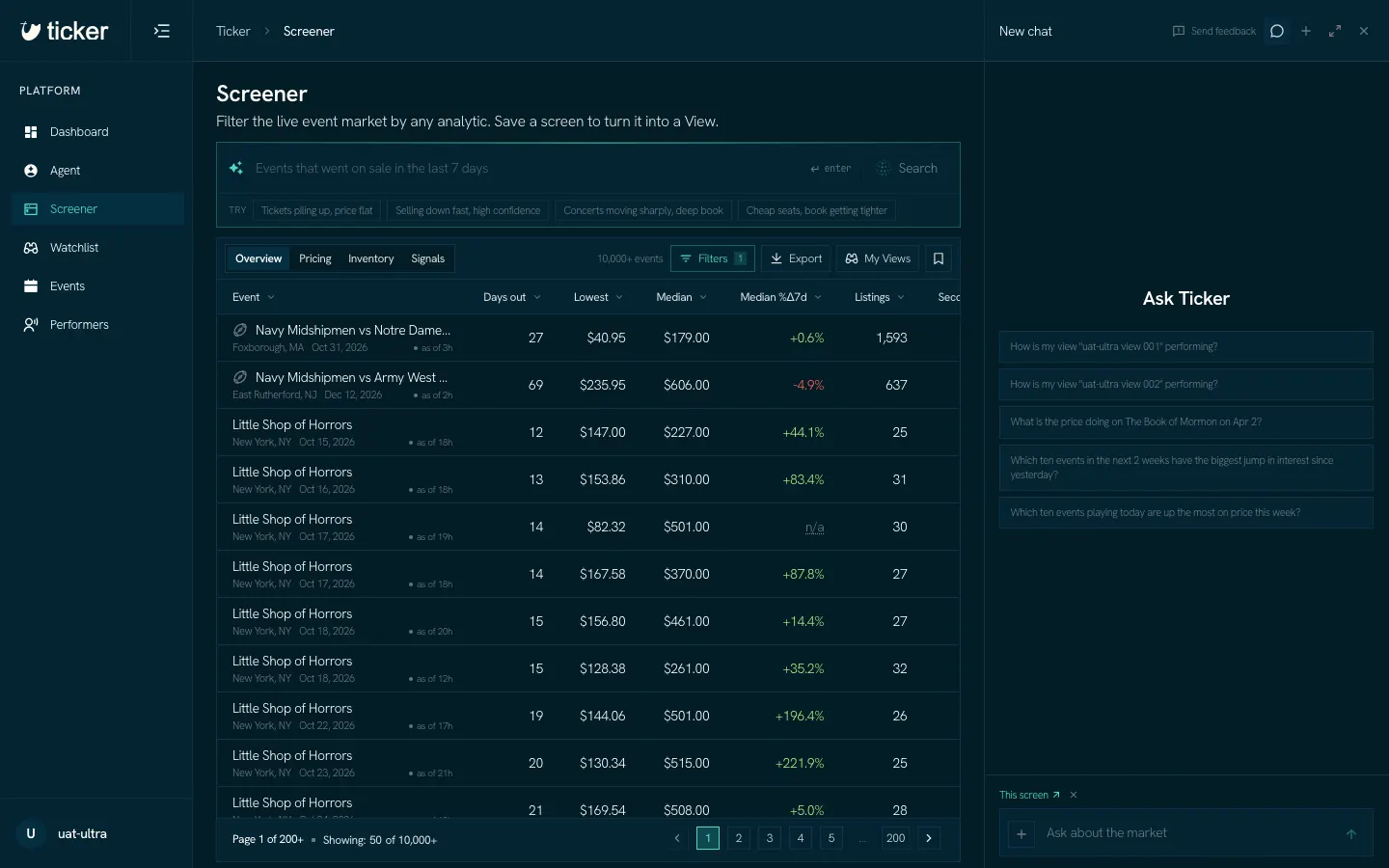This screenshot has width=1389, height=868.
Task: Try 'Selling down fast, high confidence' suggestion
Action: pos(468,210)
